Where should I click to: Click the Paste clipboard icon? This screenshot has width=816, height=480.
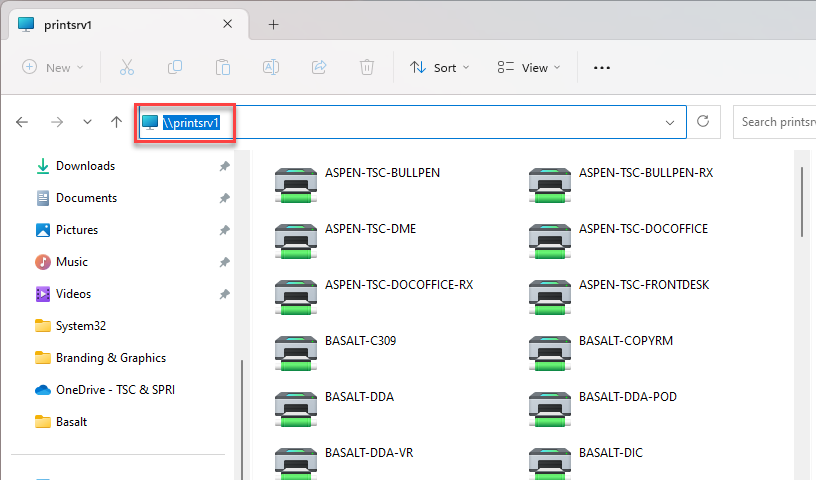coord(222,67)
